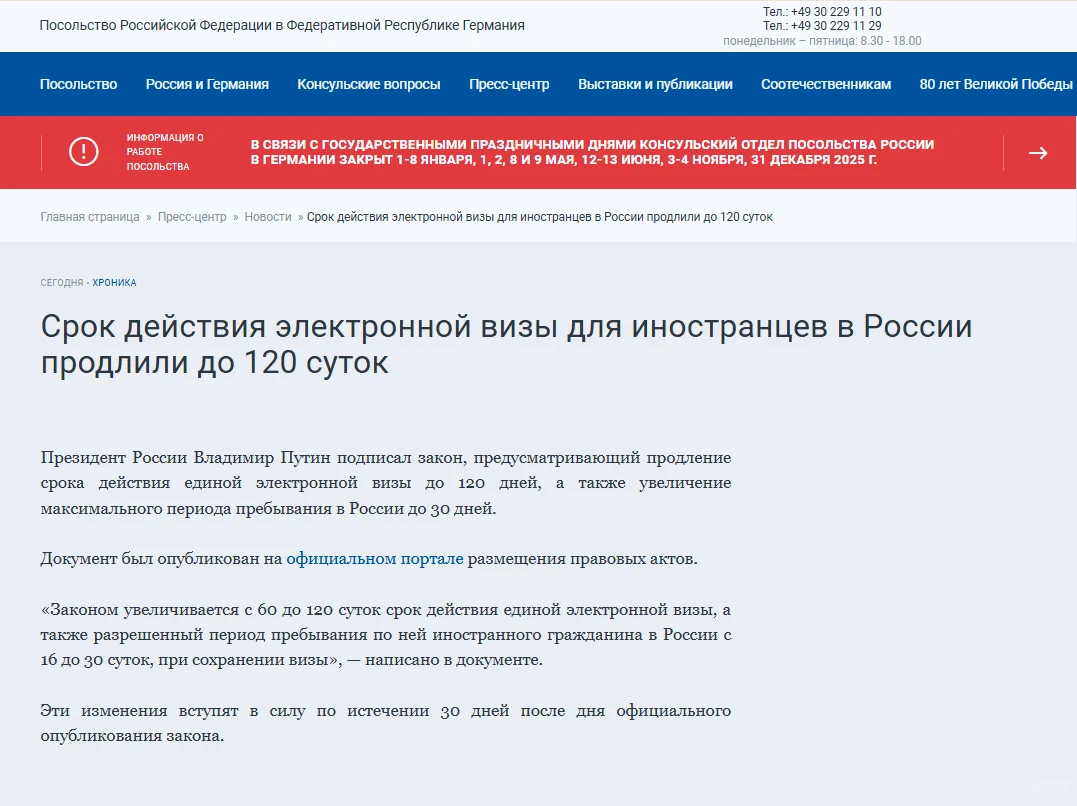Open the 80 лет Великой Победы section
Viewport: 1077px width, 806px height.
(996, 84)
